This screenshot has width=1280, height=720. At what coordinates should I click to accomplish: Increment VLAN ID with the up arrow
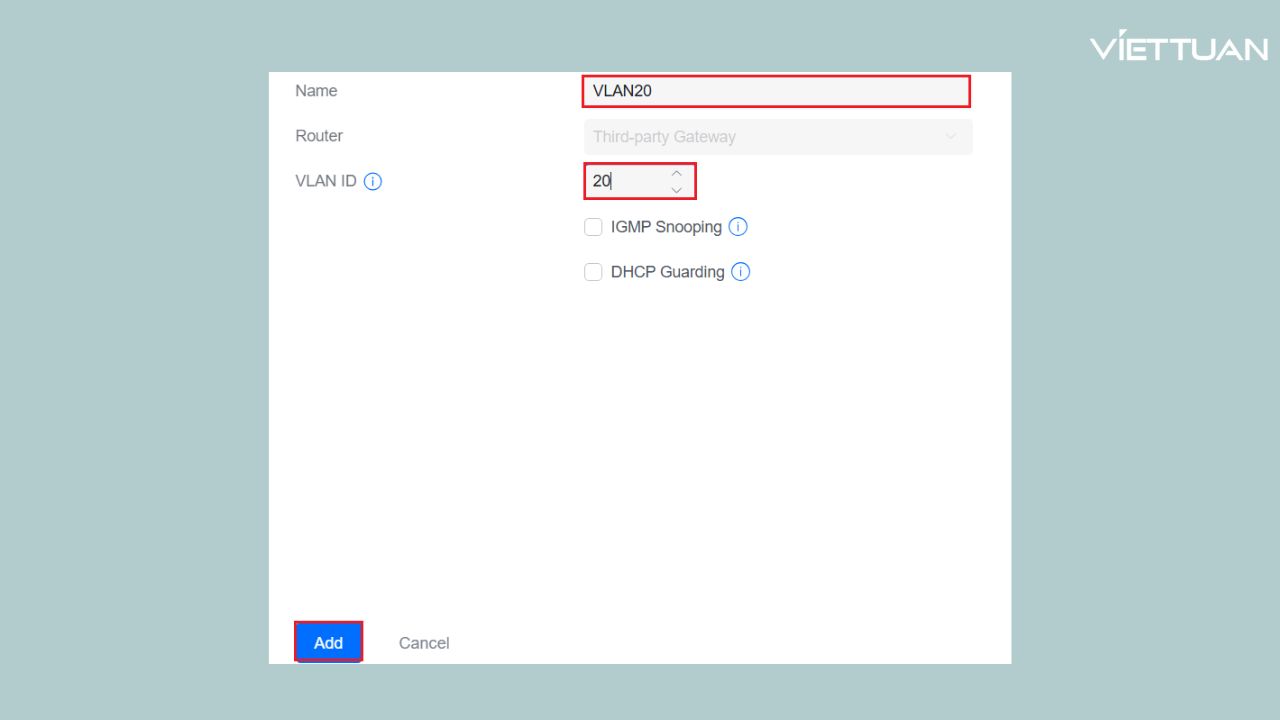(x=676, y=173)
